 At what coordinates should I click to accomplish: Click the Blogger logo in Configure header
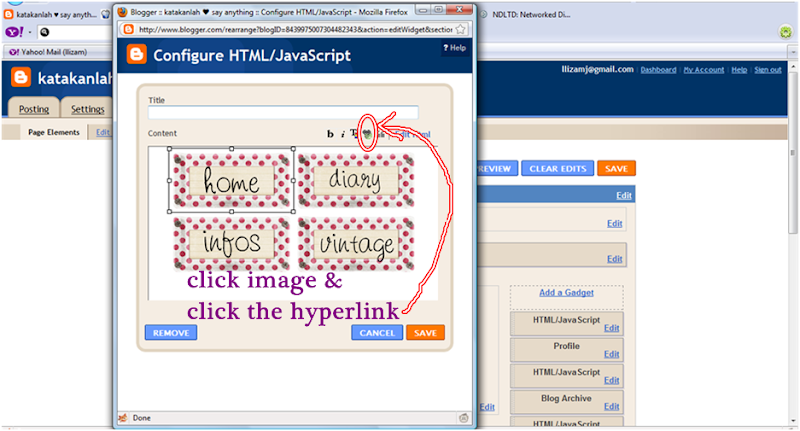click(x=136, y=55)
